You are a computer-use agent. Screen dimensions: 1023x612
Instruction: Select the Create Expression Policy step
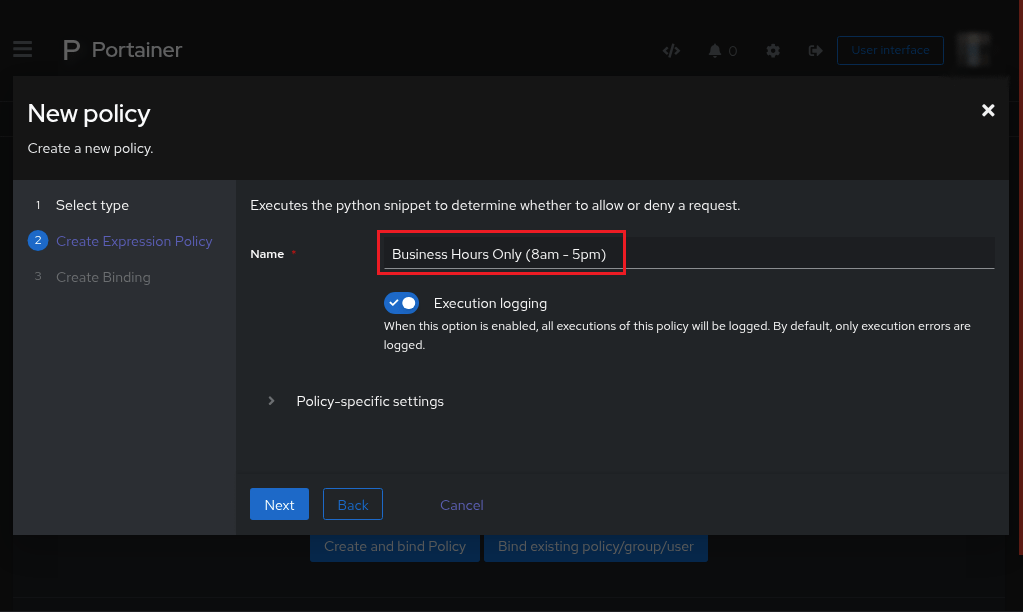tap(134, 241)
